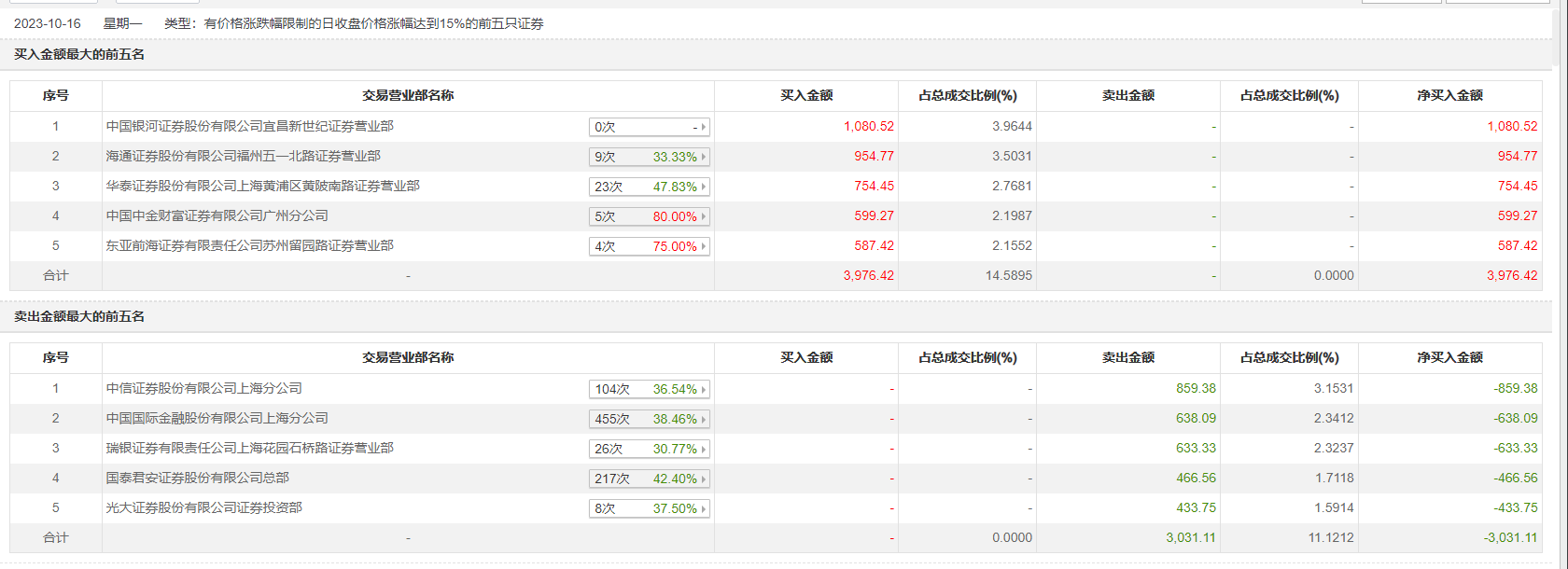This screenshot has height=569, width=1568.
Task: Open the 4次 75.00% stats arrow
Action: 703,246
